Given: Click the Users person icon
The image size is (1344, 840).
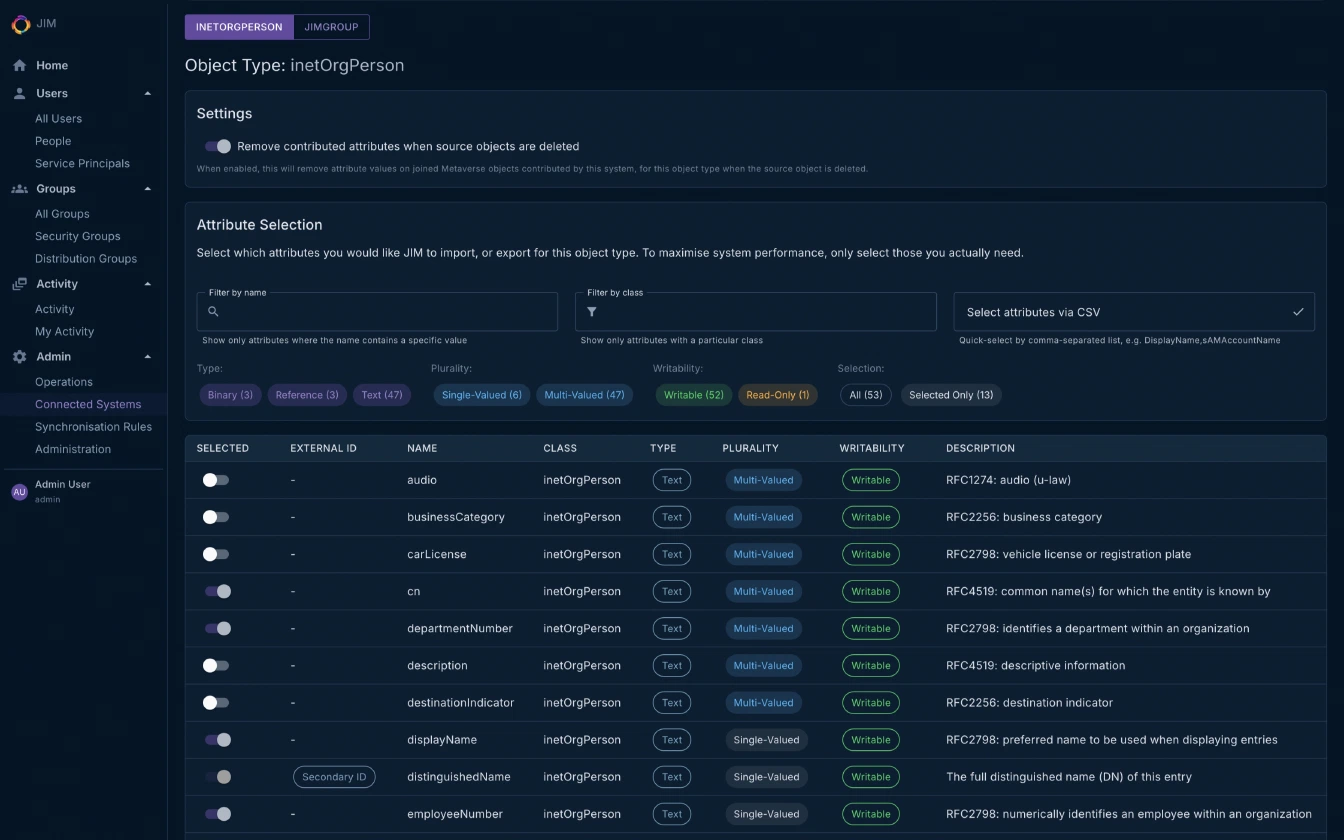Looking at the screenshot, I should [18, 93].
